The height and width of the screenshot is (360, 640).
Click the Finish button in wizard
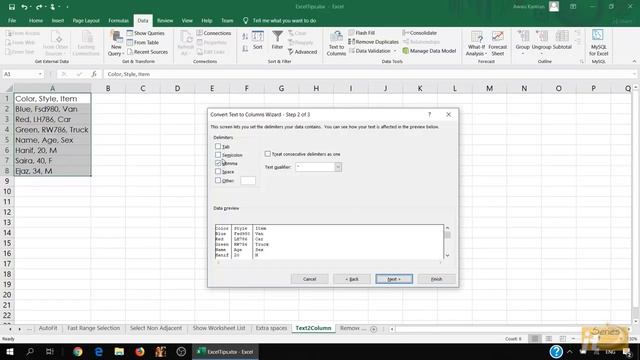pyautogui.click(x=436, y=279)
